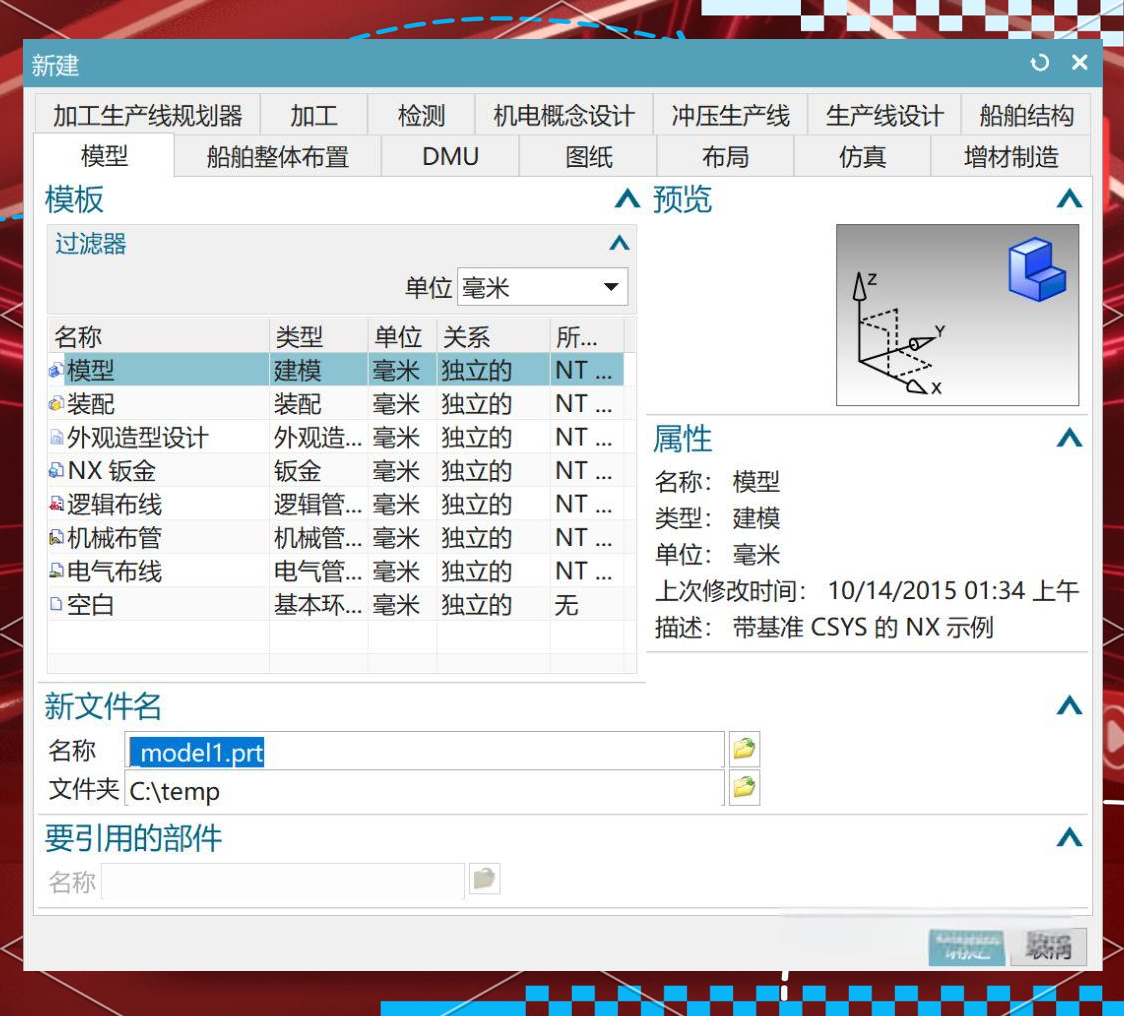Click the 带基准 CSYS 的 NX 示例 description
The width and height of the screenshot is (1124, 1016).
point(862,627)
